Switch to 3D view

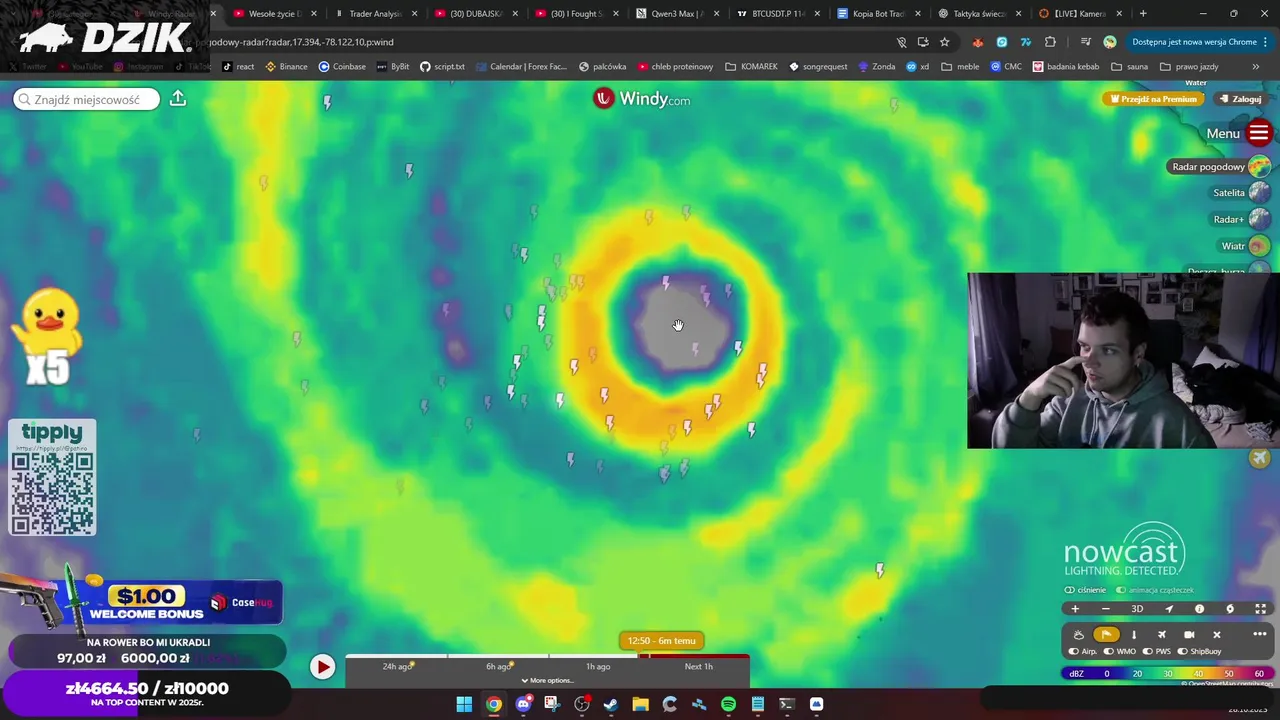tap(1137, 609)
